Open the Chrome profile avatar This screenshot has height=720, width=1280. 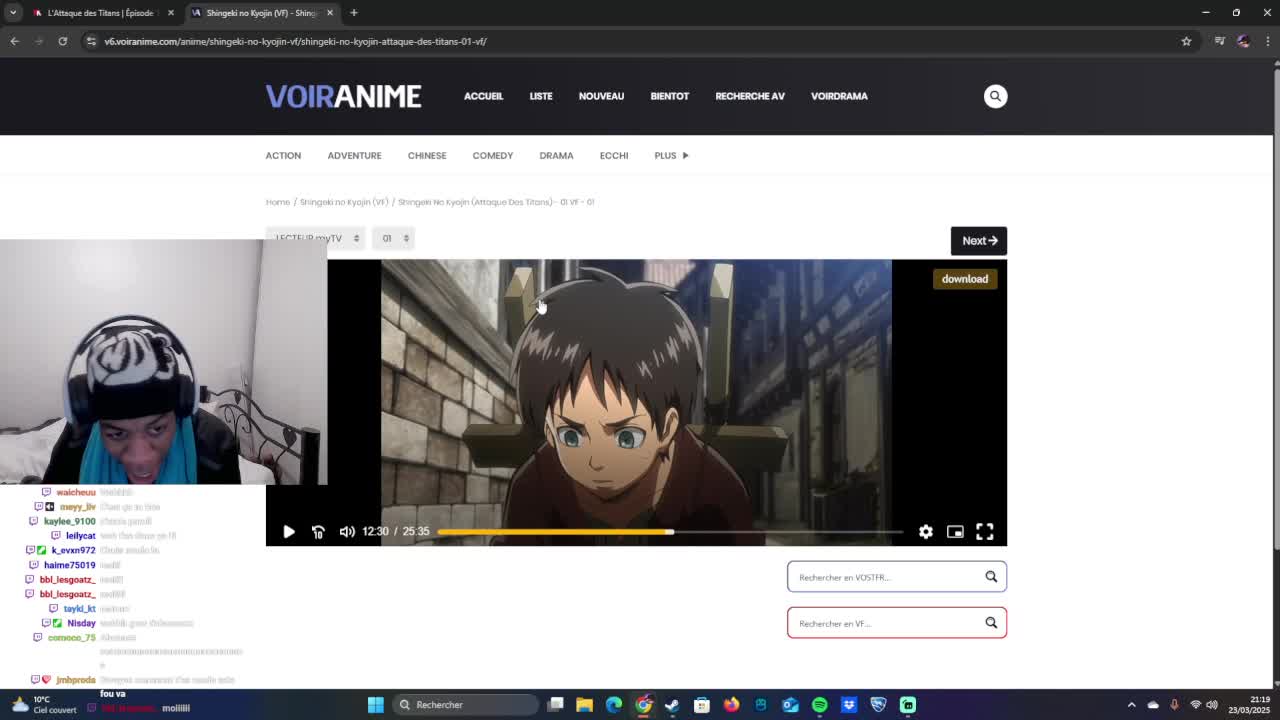(x=1243, y=41)
